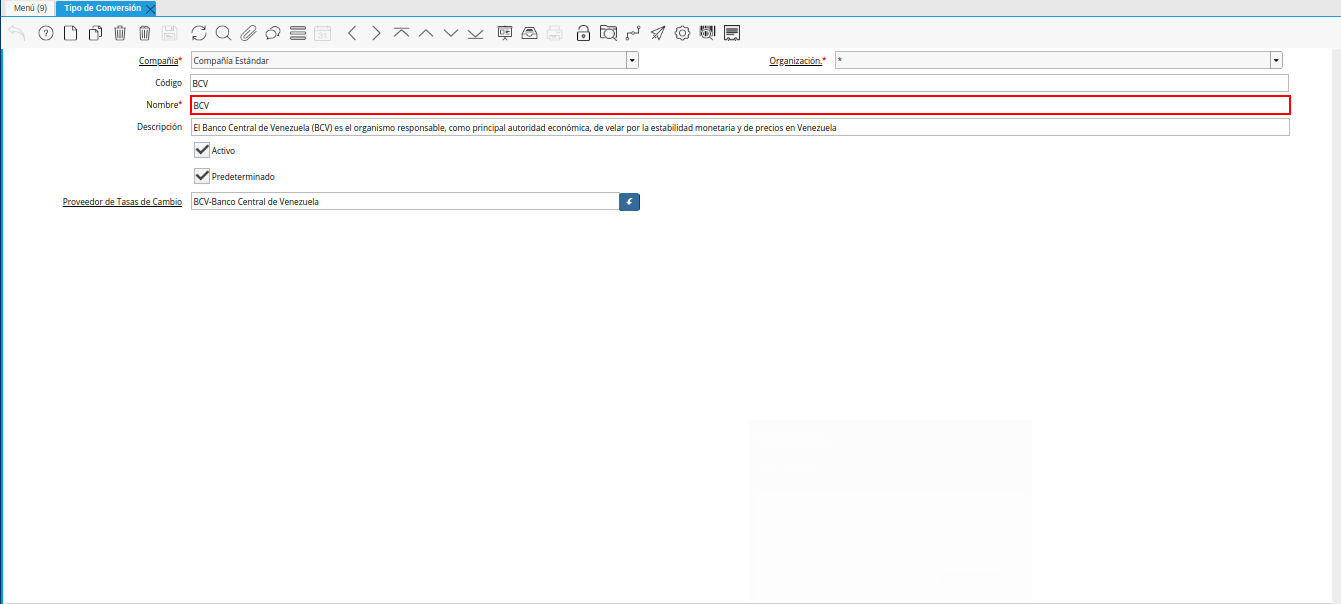The width and height of the screenshot is (1341, 604).
Task: Click the paperclip attachment icon
Action: tap(248, 33)
